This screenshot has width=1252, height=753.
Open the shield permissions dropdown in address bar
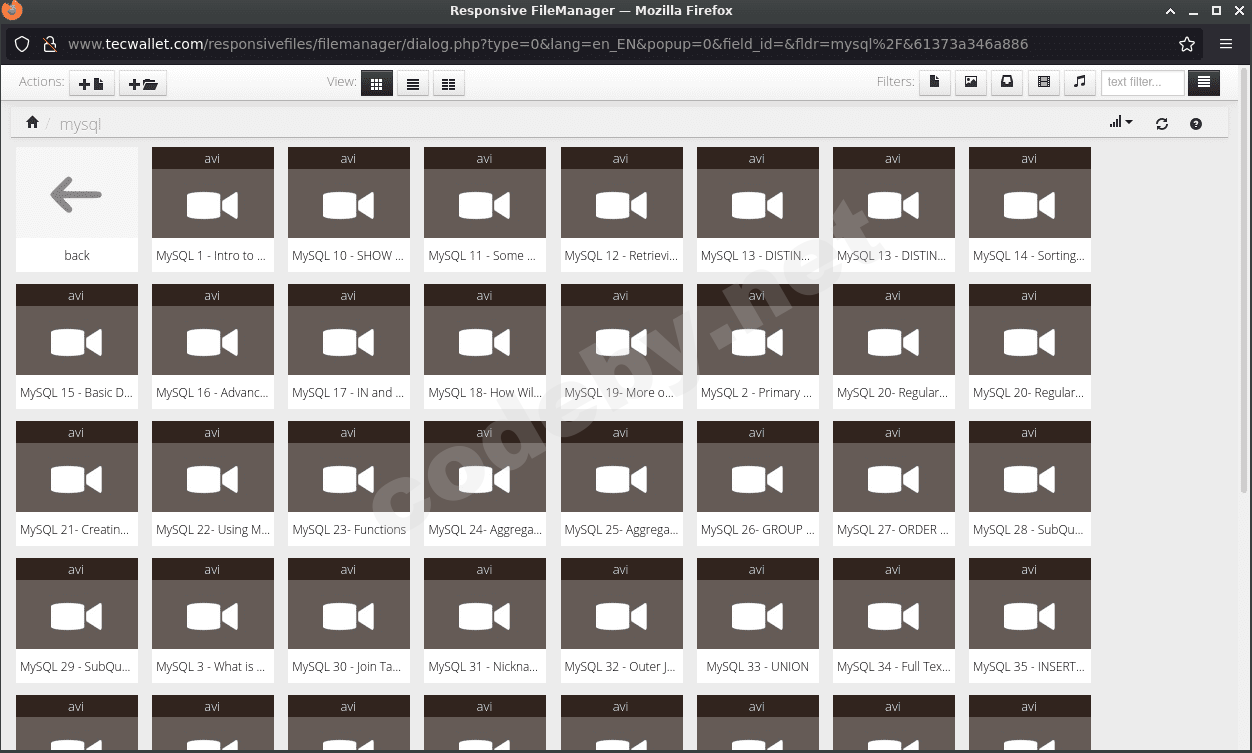(x=21, y=44)
